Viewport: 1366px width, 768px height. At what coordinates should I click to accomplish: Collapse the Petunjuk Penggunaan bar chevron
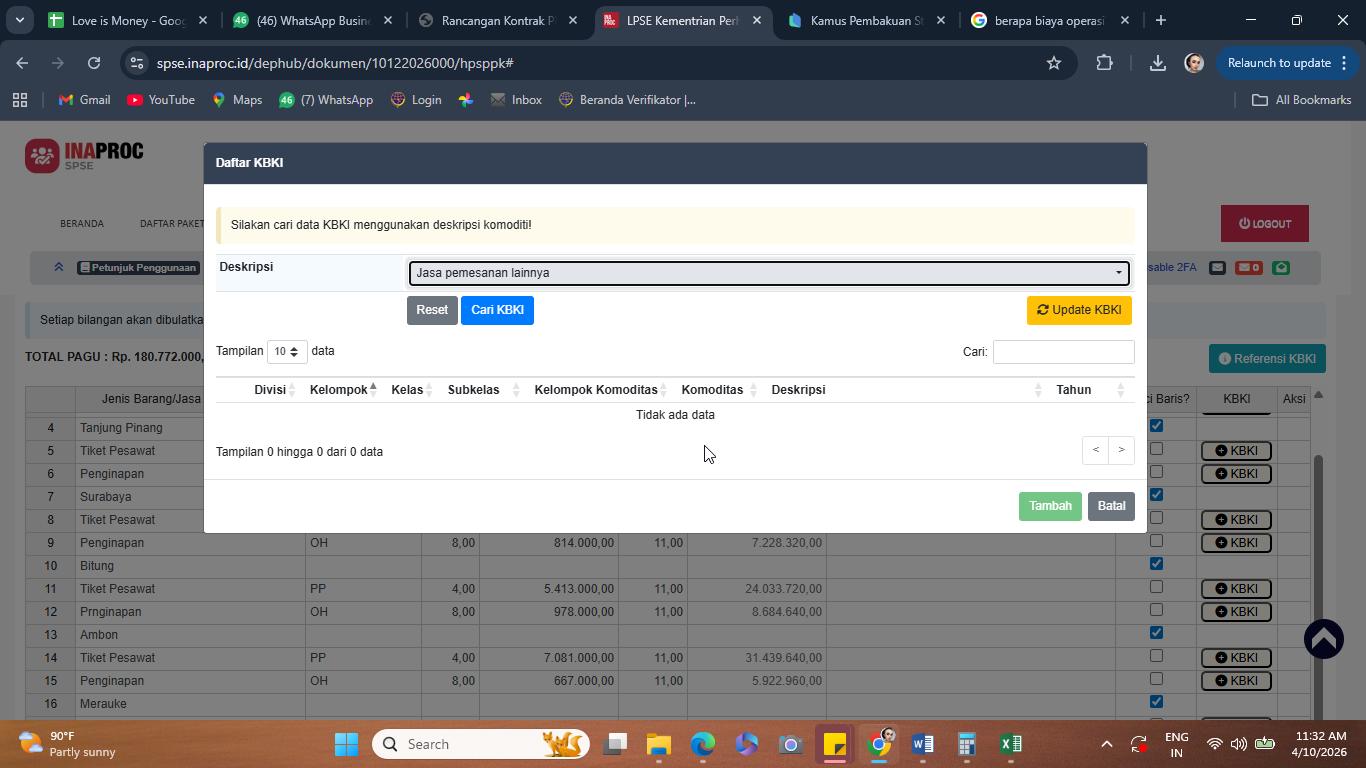58,267
